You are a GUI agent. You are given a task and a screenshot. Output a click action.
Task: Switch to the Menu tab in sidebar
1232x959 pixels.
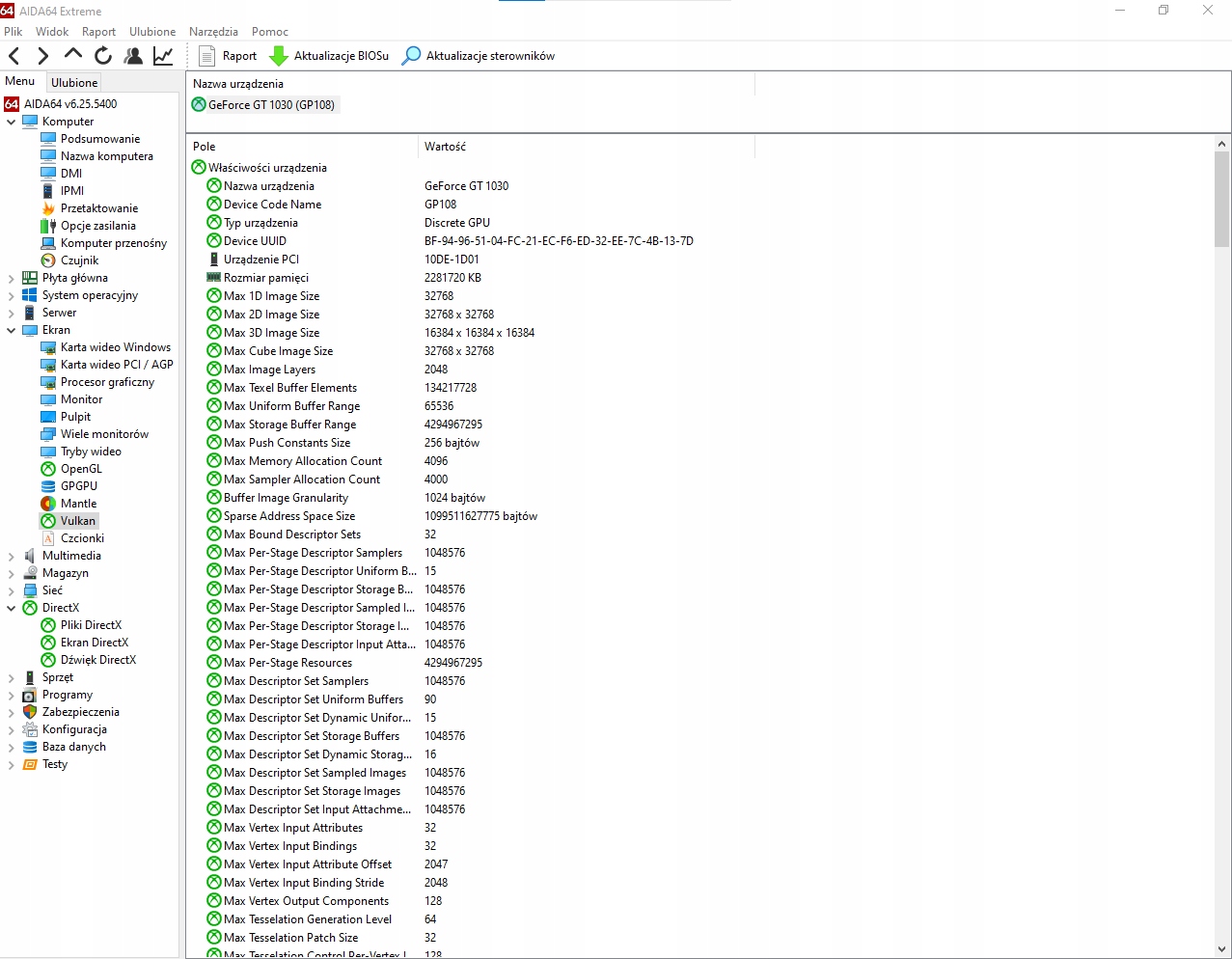pos(20,81)
